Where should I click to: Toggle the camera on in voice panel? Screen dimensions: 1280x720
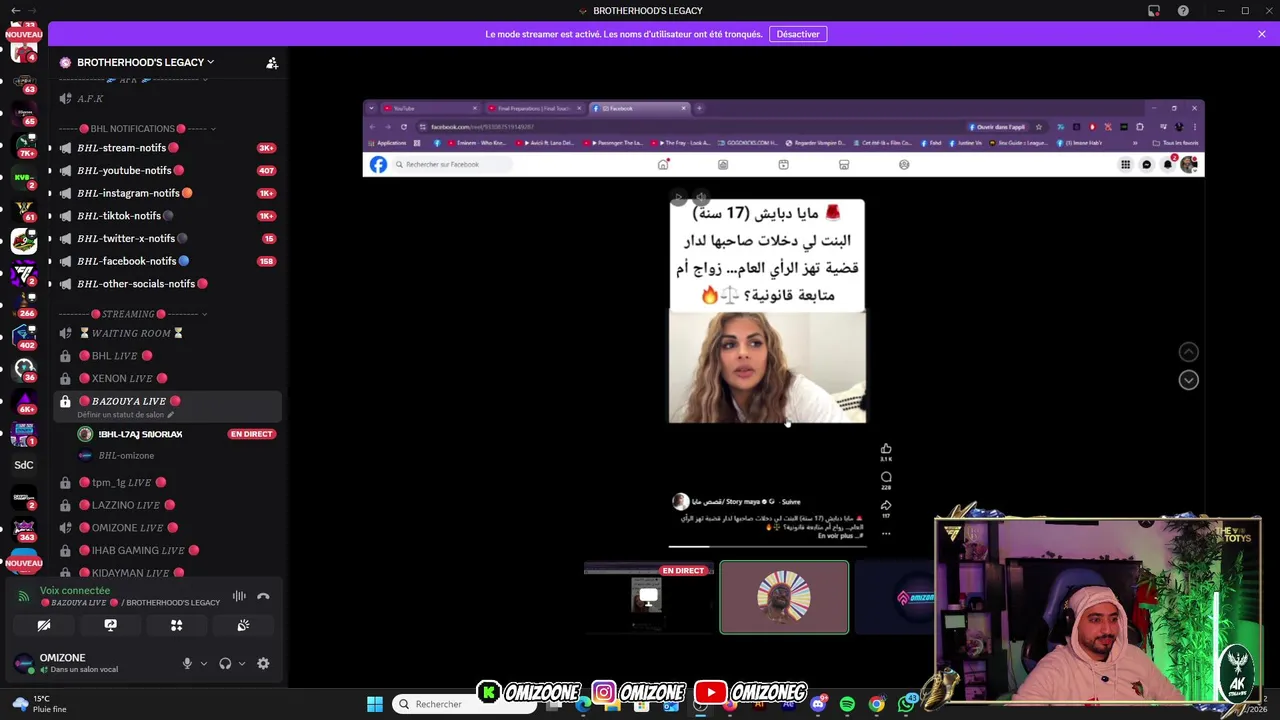[44, 626]
